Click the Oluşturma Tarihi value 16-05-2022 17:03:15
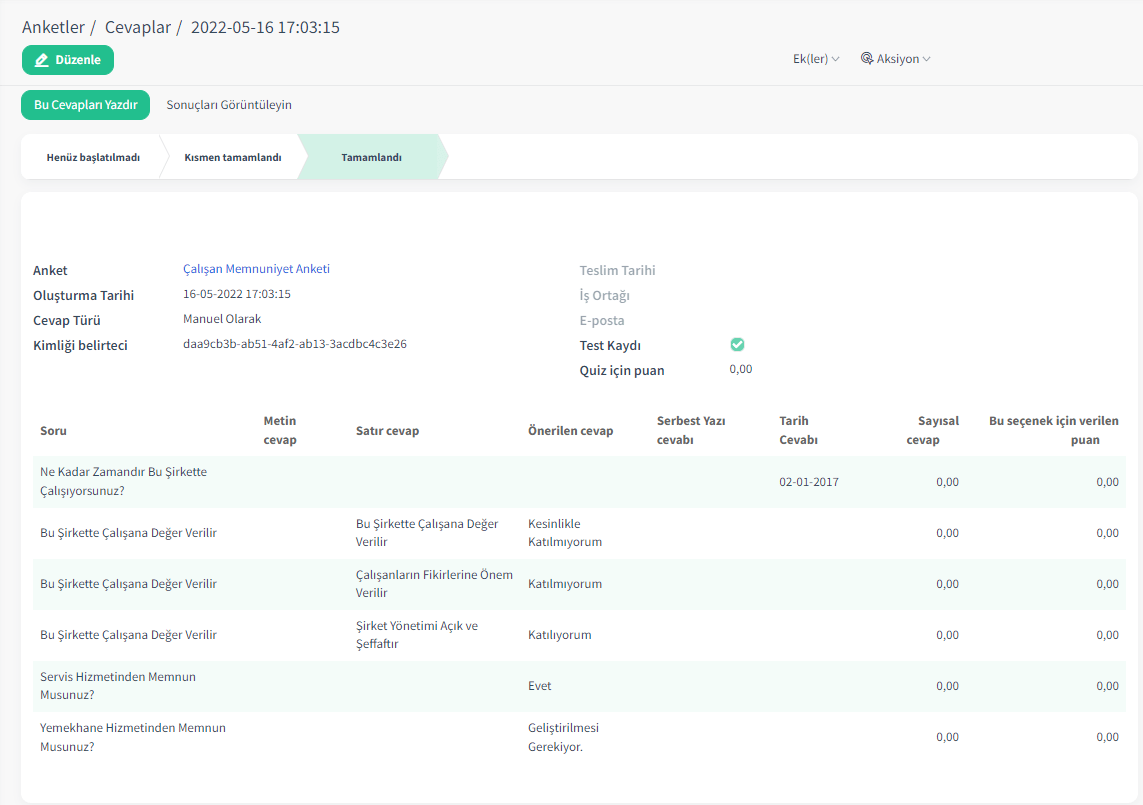 pyautogui.click(x=237, y=295)
